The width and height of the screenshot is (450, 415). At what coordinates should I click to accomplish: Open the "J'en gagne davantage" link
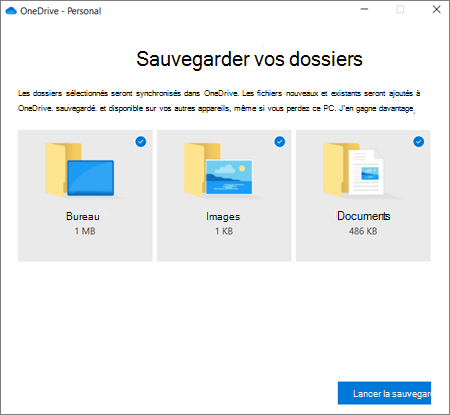pos(376,108)
